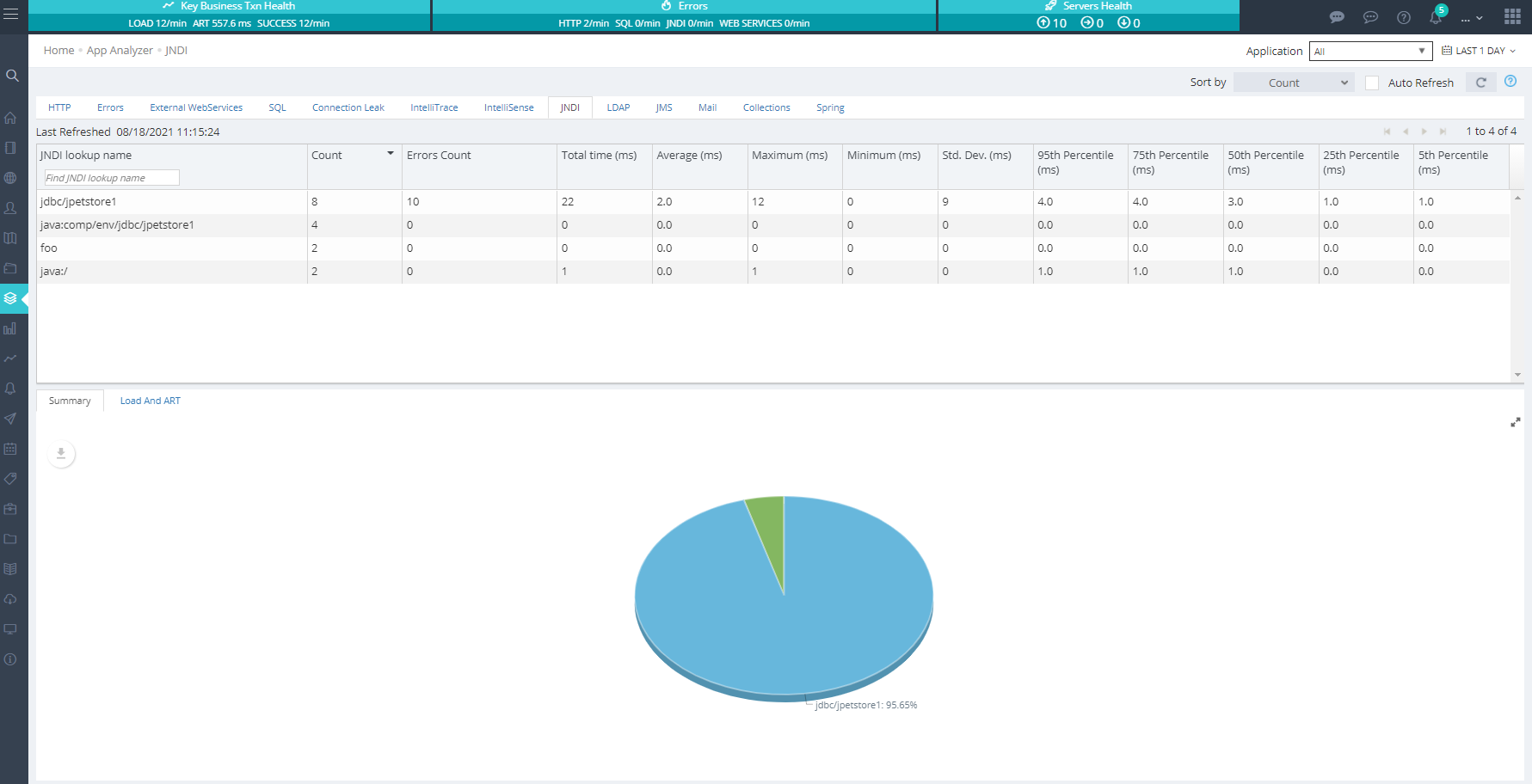Open the help question mark in top bar
1532x784 pixels.
[x=1404, y=17]
